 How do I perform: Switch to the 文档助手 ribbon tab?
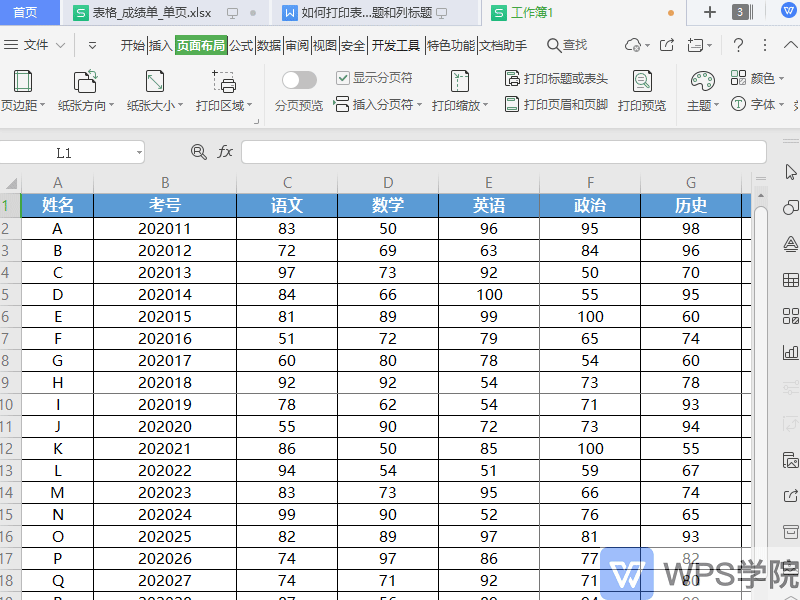503,45
